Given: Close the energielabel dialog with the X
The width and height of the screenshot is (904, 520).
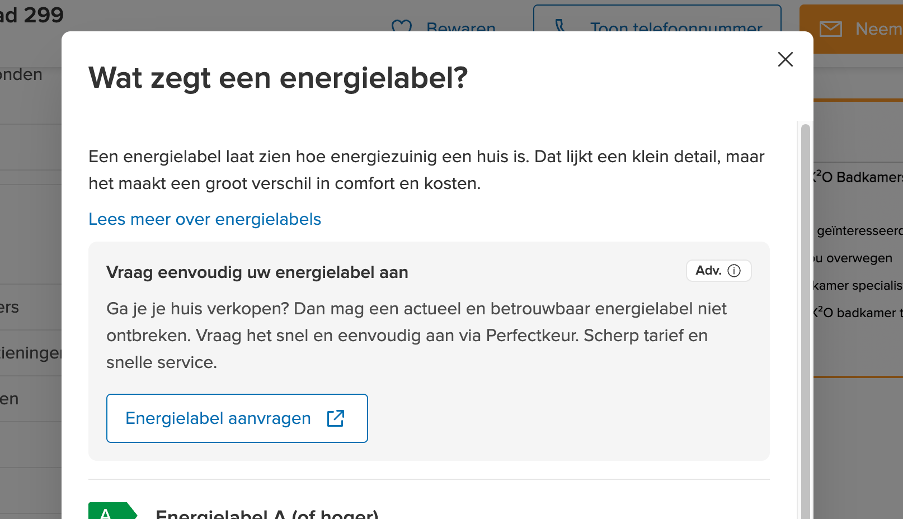Looking at the screenshot, I should (x=785, y=59).
